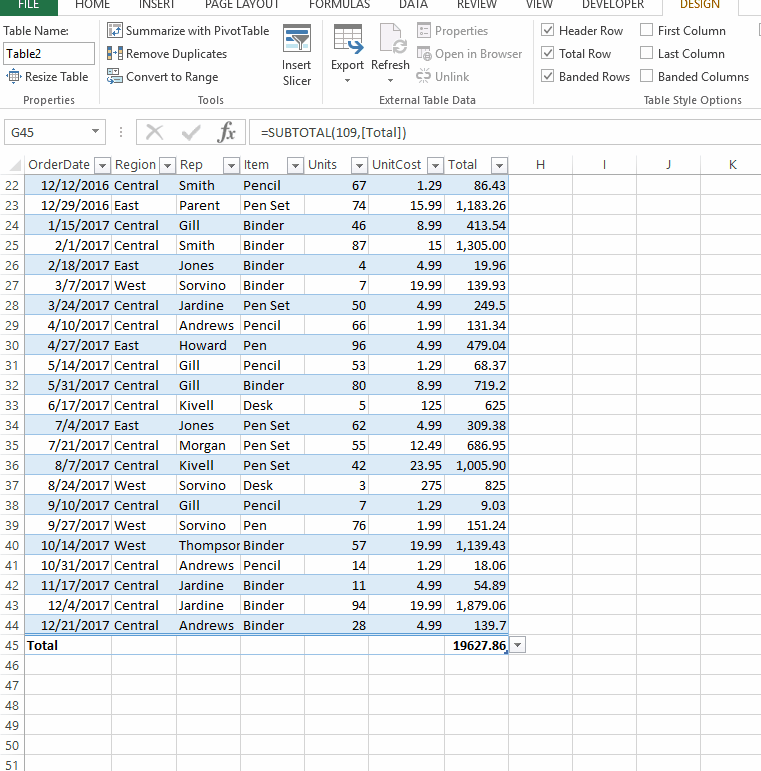This screenshot has height=771, width=761.
Task: Switch to the VIEW ribbon tab
Action: [539, 5]
